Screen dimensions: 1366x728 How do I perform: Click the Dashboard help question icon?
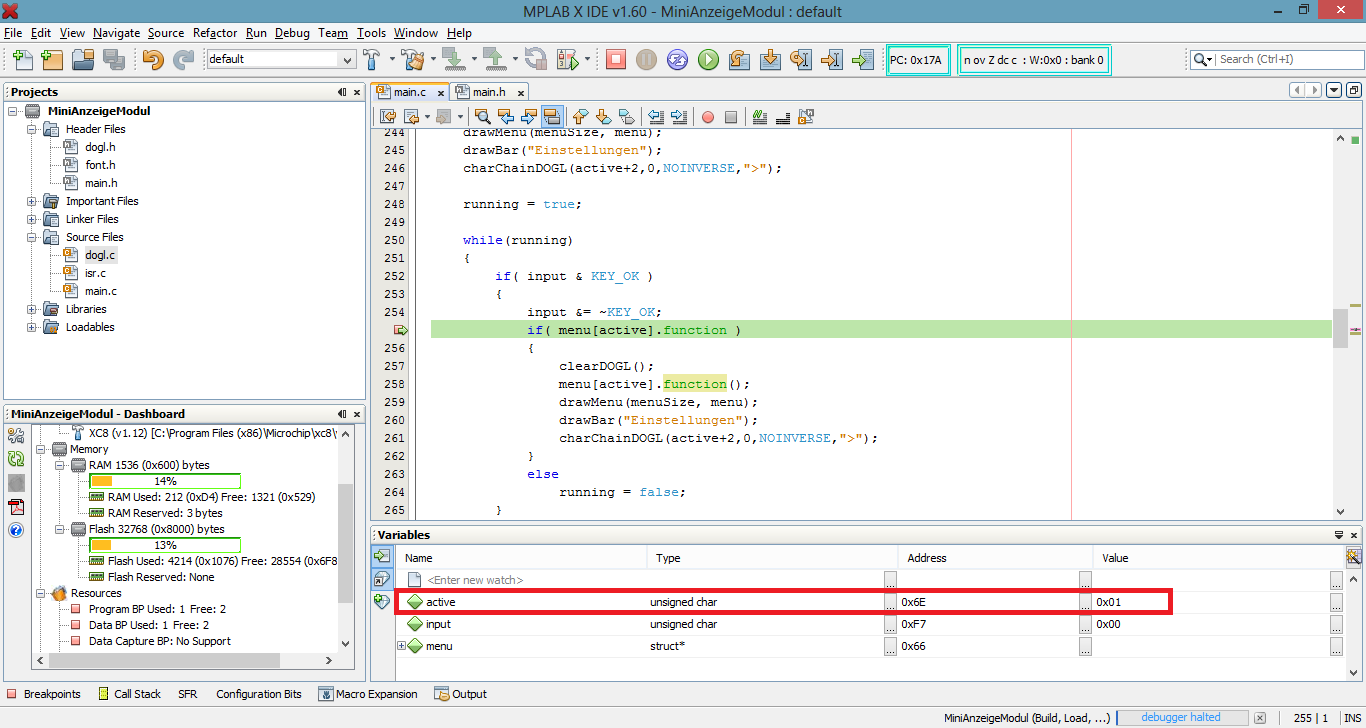coord(16,530)
